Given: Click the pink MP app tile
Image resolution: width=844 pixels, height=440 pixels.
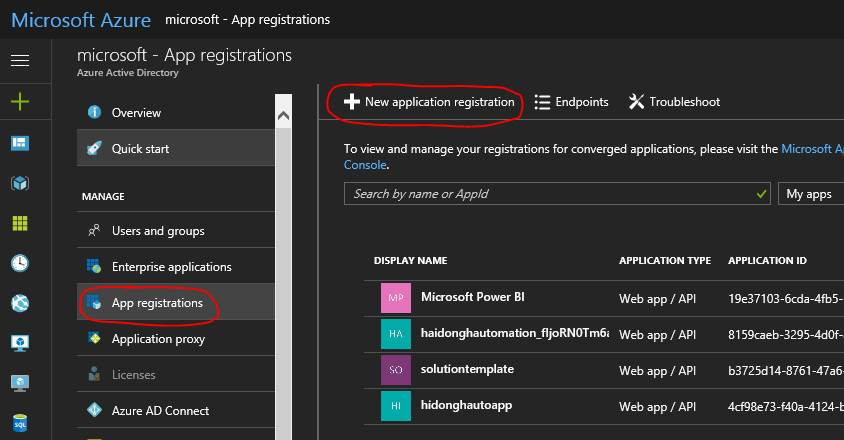Looking at the screenshot, I should pos(396,298).
